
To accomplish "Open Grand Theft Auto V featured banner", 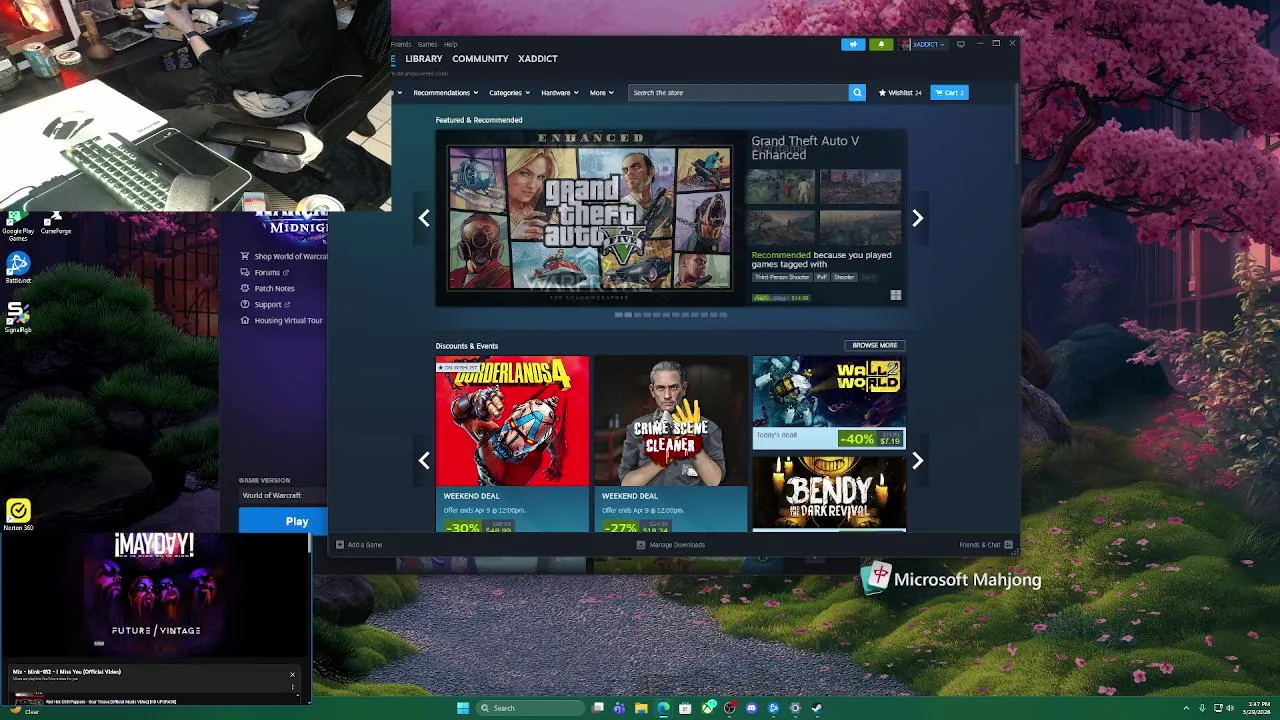I will (x=590, y=218).
